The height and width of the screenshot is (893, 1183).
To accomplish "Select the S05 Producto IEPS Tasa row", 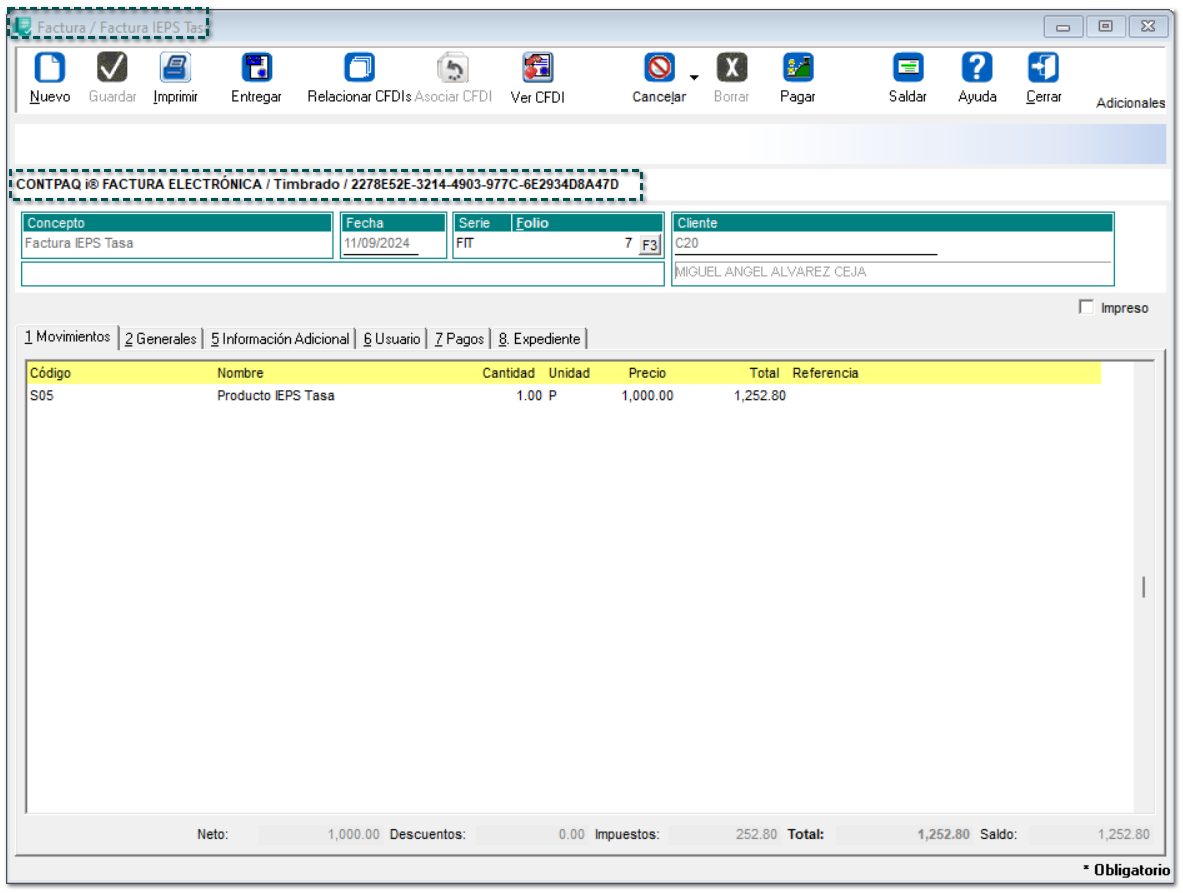I will 275,396.
